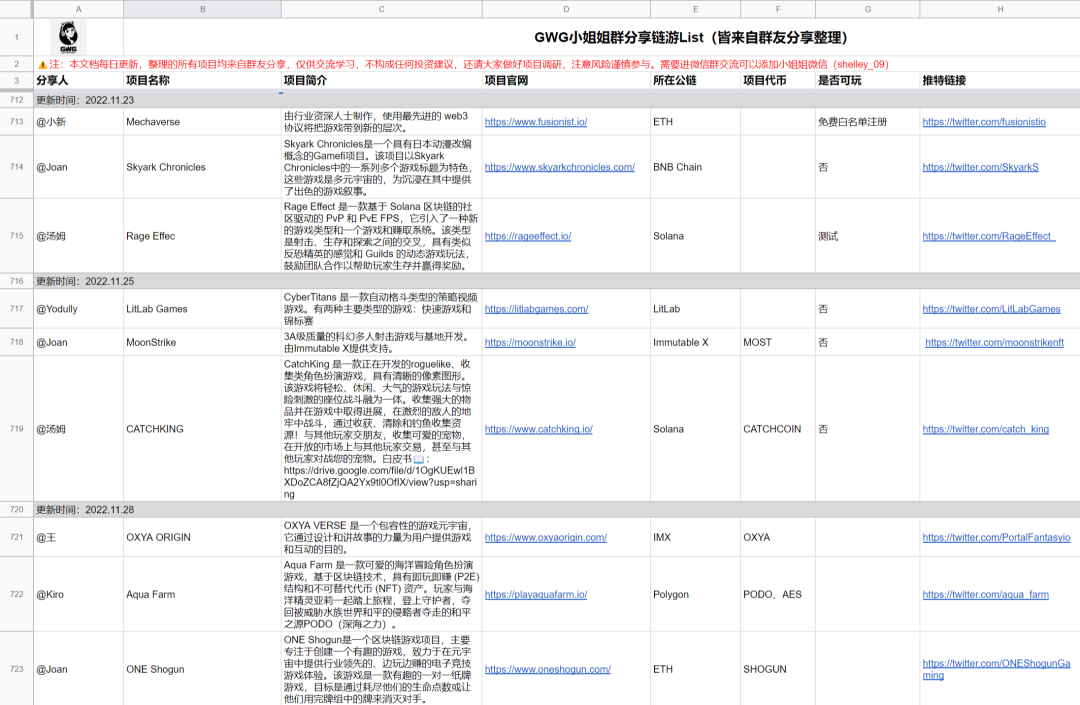Click the 所在公链 header cell

pos(696,81)
